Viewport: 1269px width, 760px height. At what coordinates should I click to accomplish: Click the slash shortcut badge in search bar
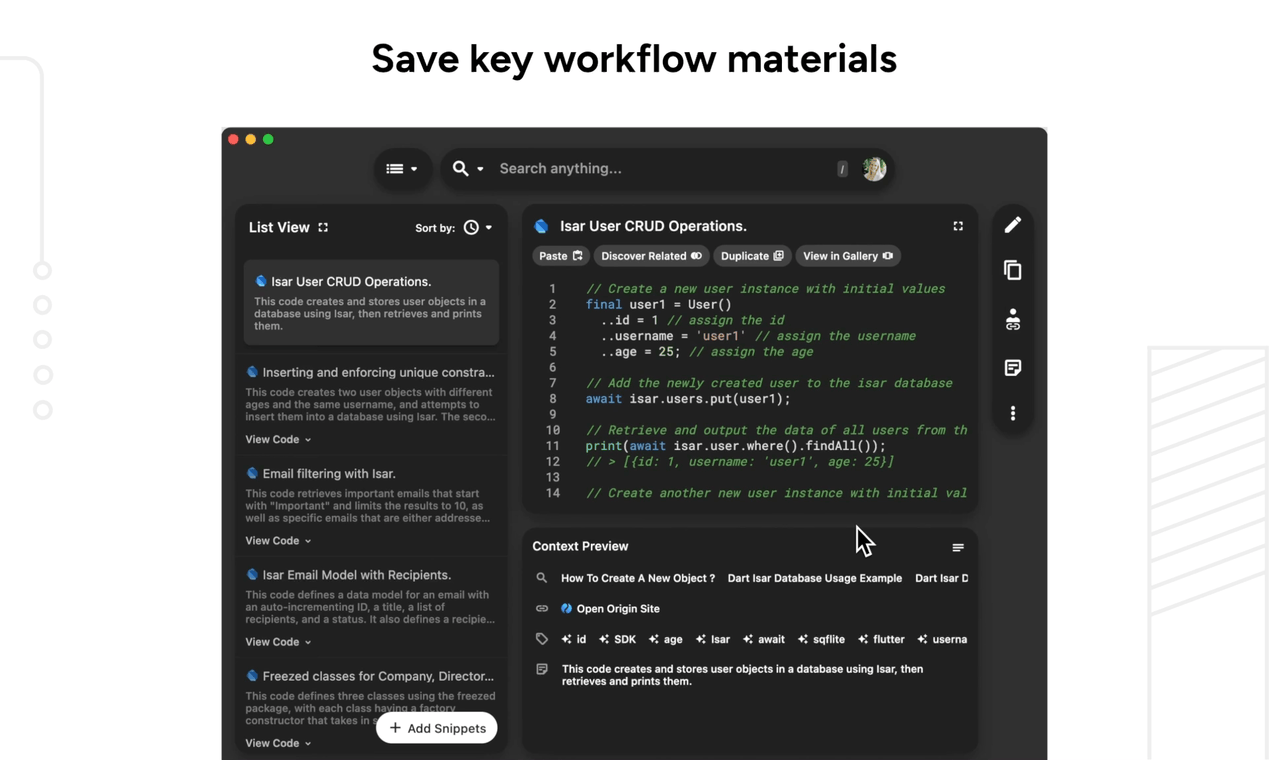pyautogui.click(x=842, y=169)
